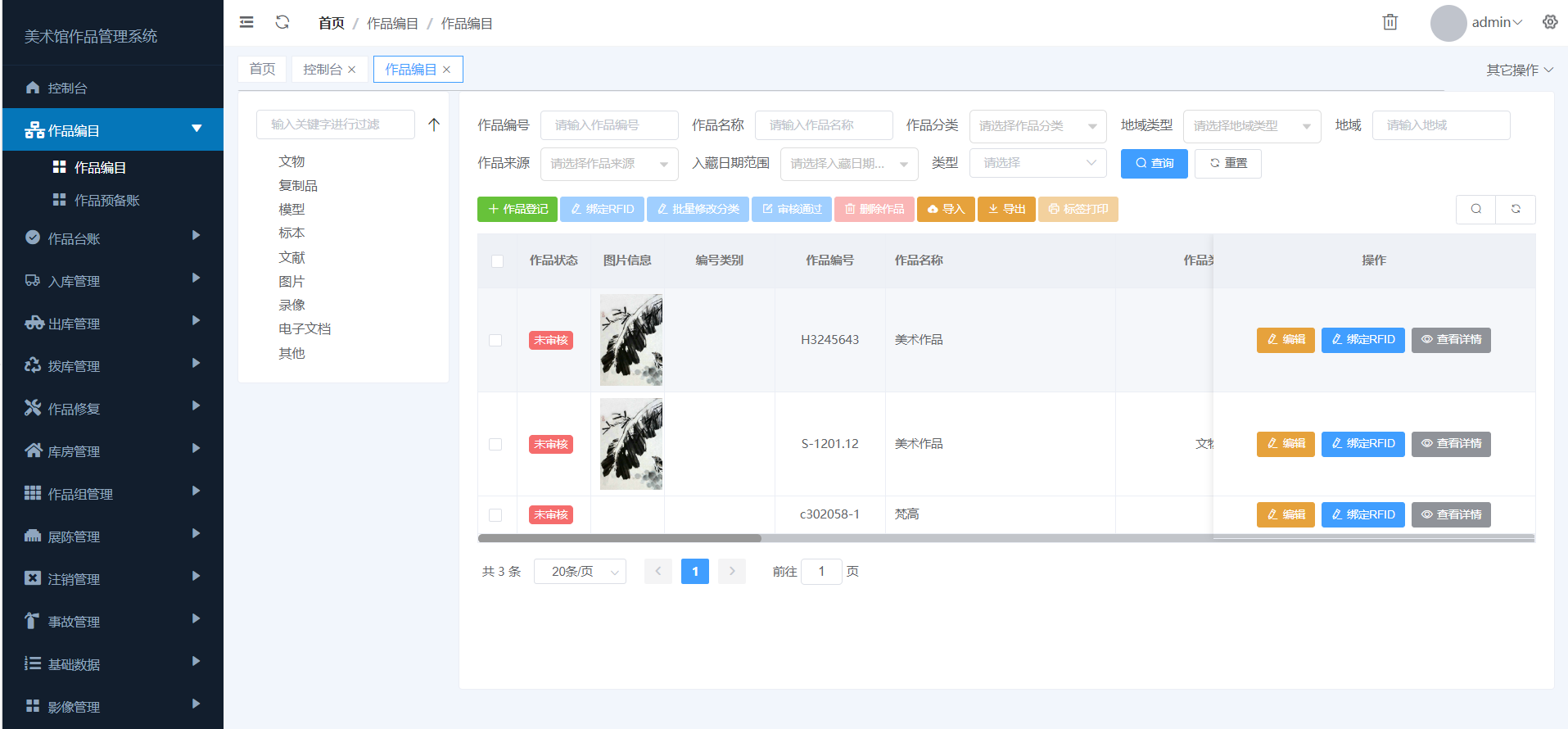Screen dimensions: 1568x729
Task: Open the 作品分类 dropdown
Action: 1037,126
